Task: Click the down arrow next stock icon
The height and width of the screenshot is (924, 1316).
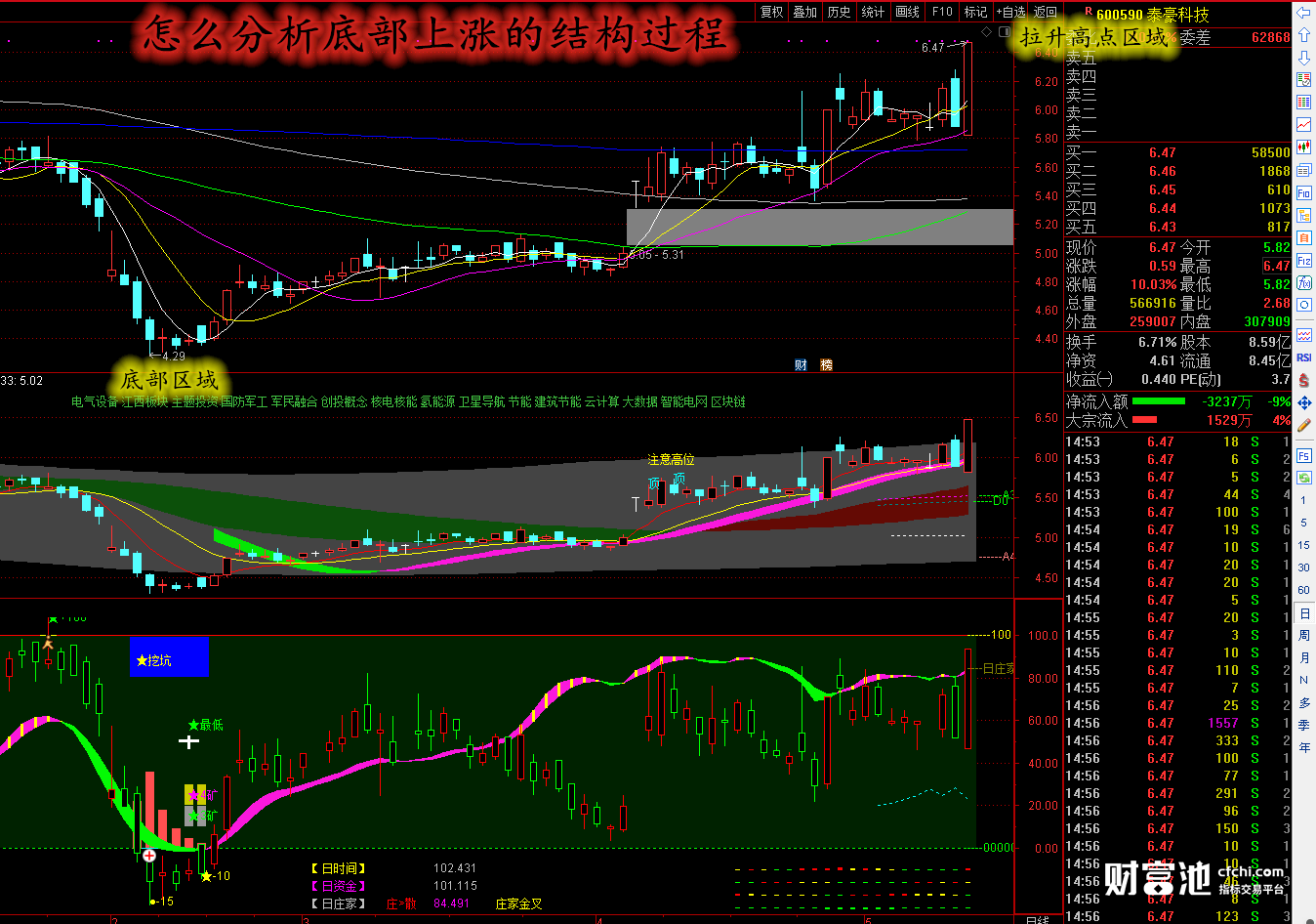Action: 1303,57
